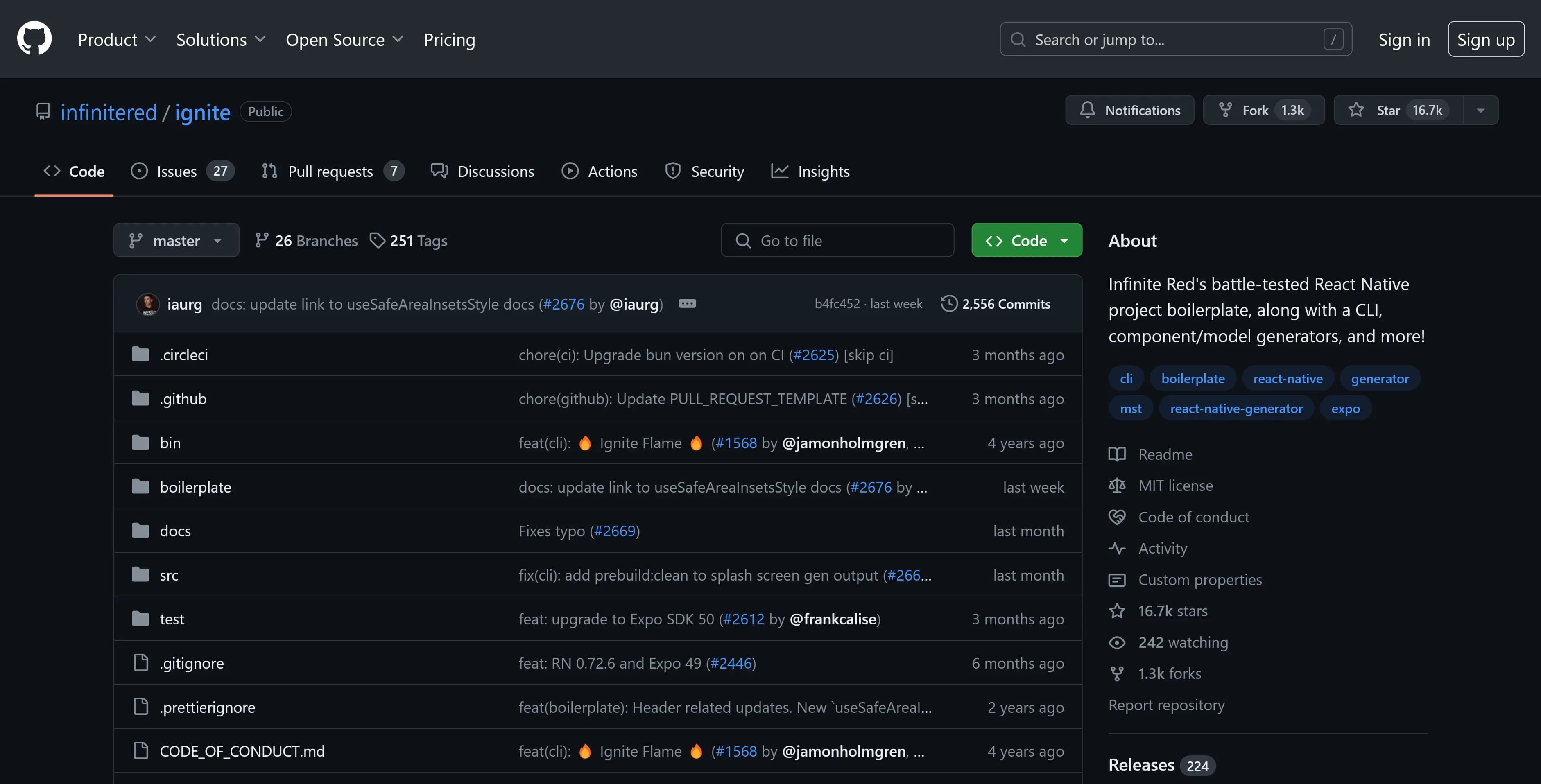Screen dimensions: 1541x784
Task: Expand the commit message ellipsis
Action: coord(687,303)
